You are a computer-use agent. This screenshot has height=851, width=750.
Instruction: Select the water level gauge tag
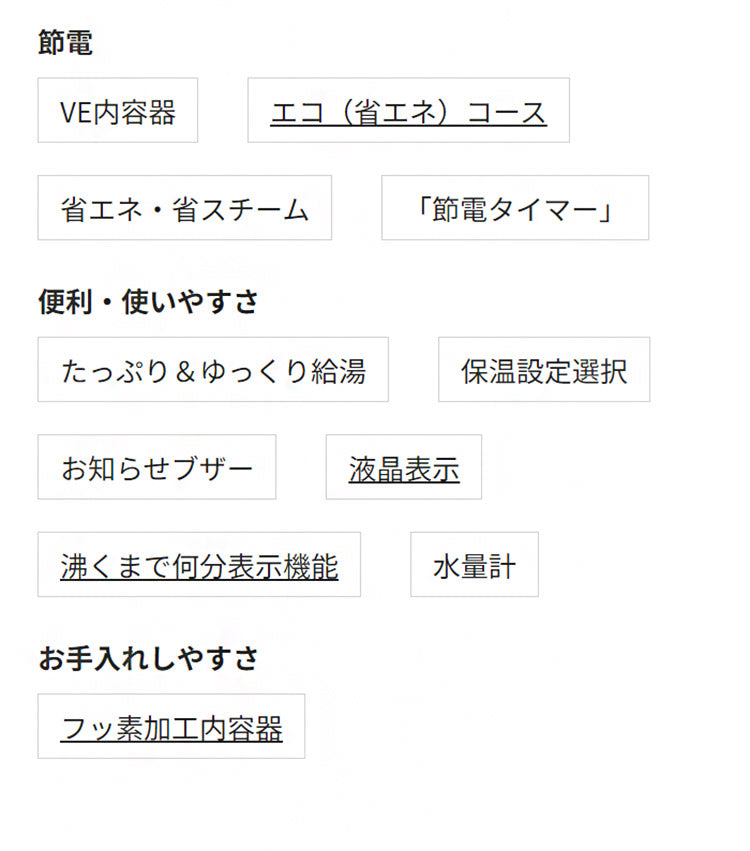coord(474,565)
